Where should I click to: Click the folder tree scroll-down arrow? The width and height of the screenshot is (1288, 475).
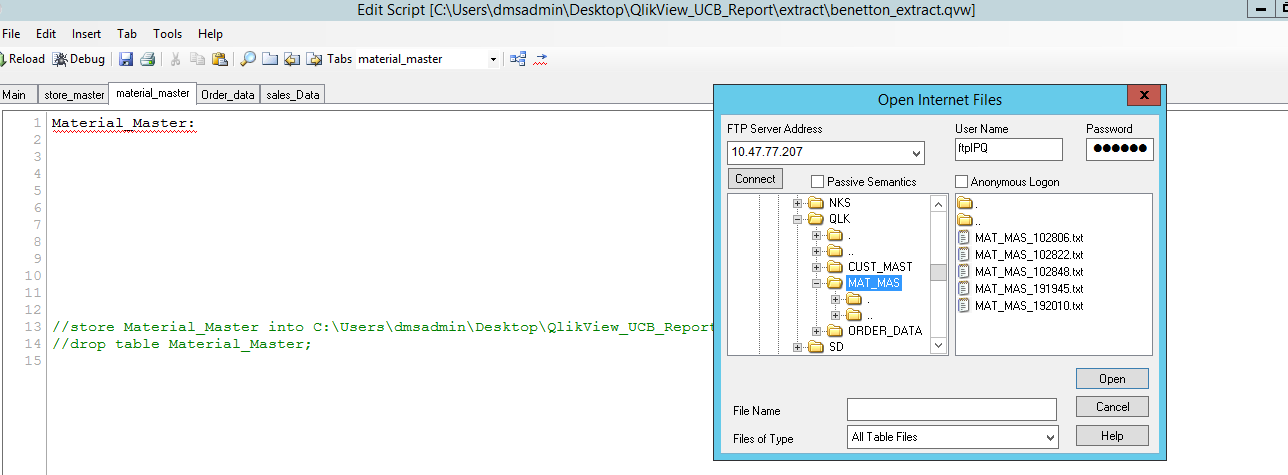[x=938, y=346]
